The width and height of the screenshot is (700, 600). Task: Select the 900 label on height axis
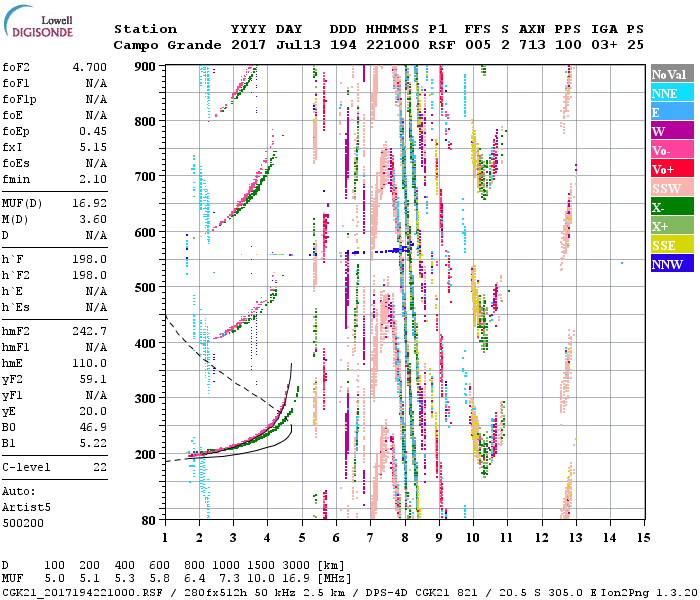tap(146, 66)
